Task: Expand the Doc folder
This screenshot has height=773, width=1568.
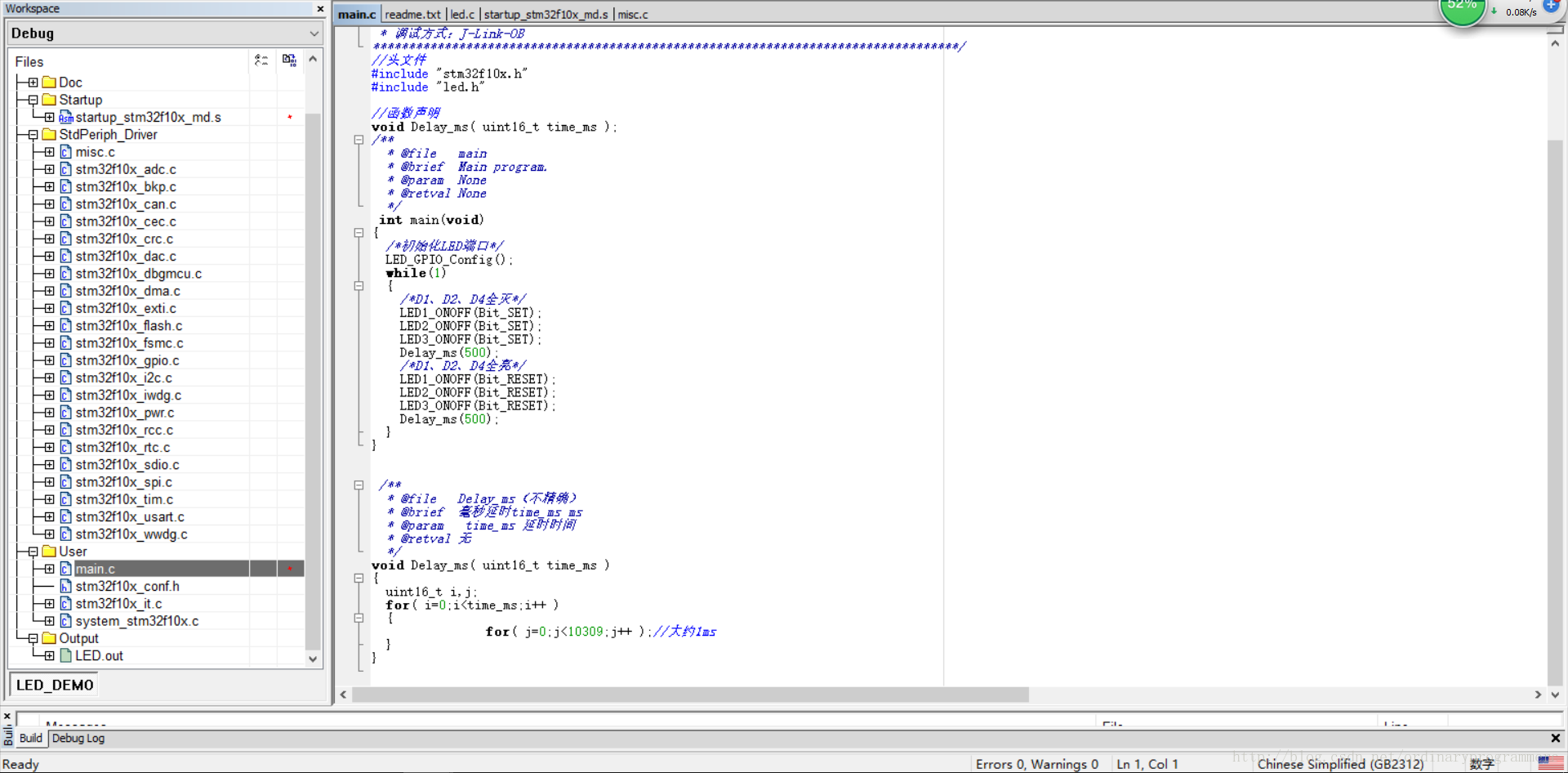Action: (x=33, y=83)
